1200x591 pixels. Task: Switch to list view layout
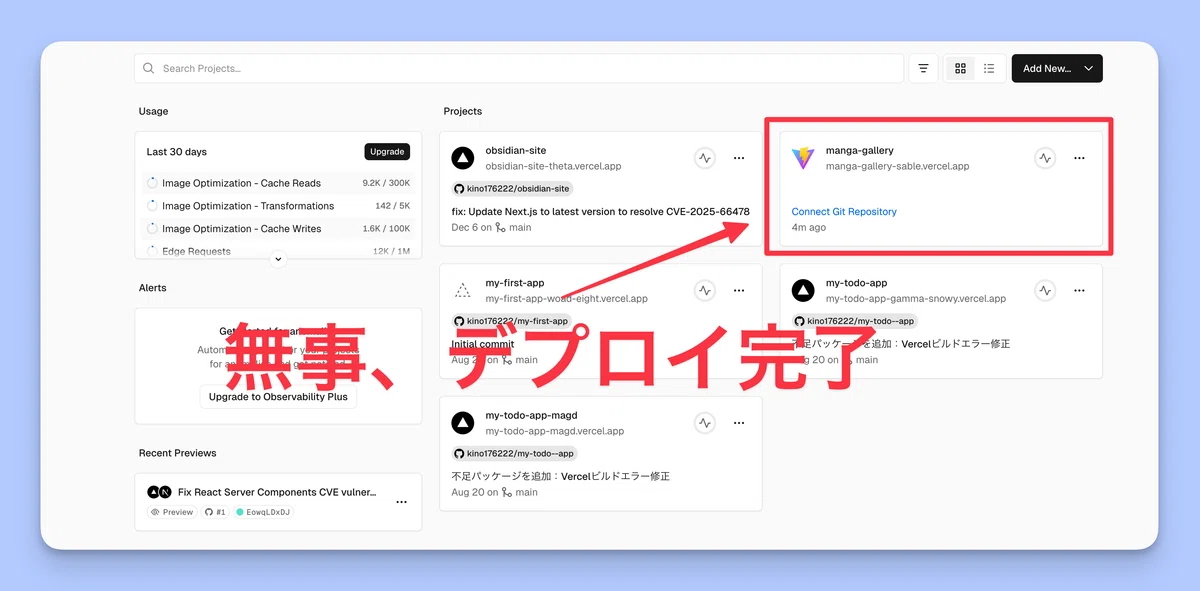point(989,68)
